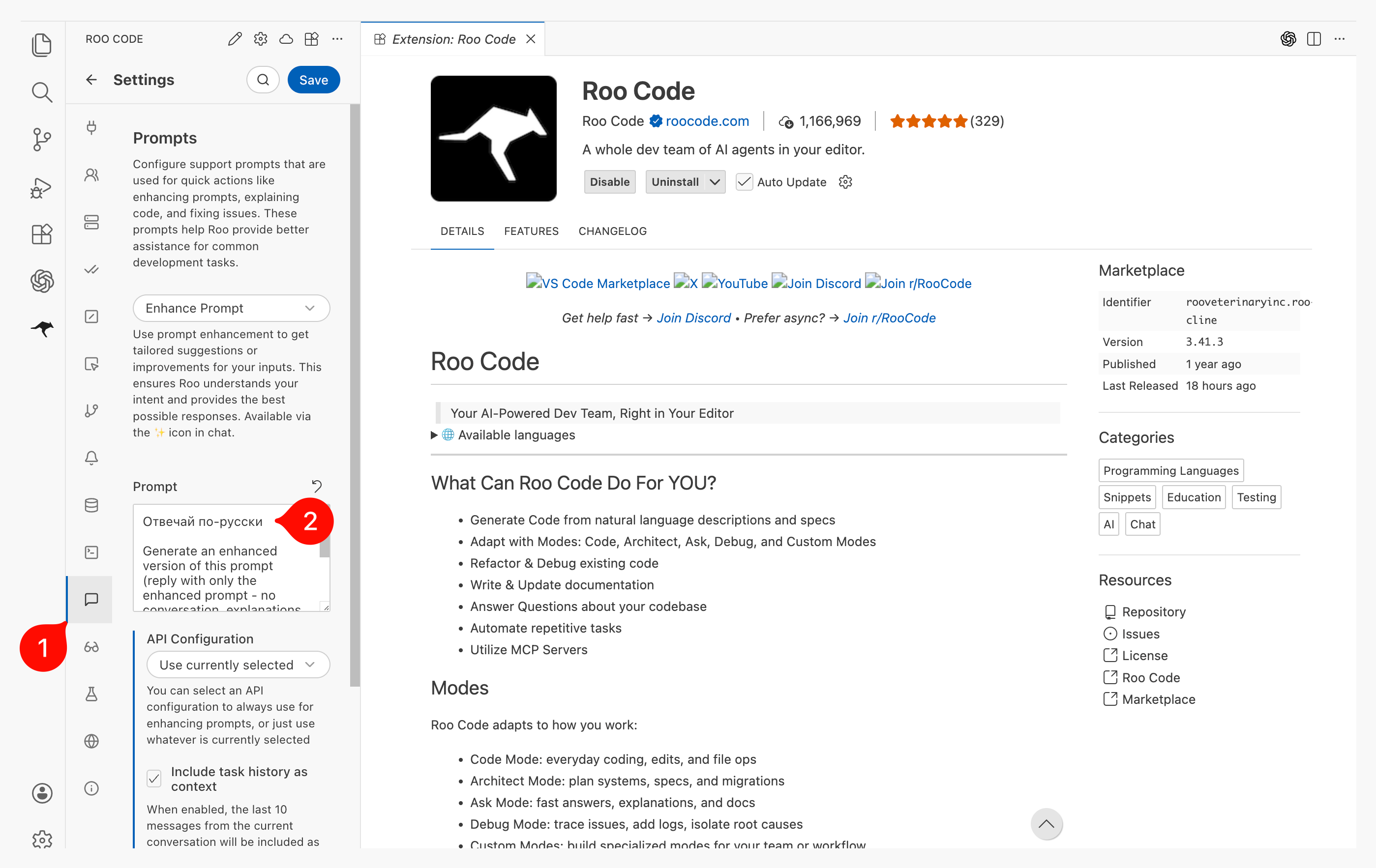Reset the prompt to default
This screenshot has width=1376, height=868.
(x=317, y=486)
